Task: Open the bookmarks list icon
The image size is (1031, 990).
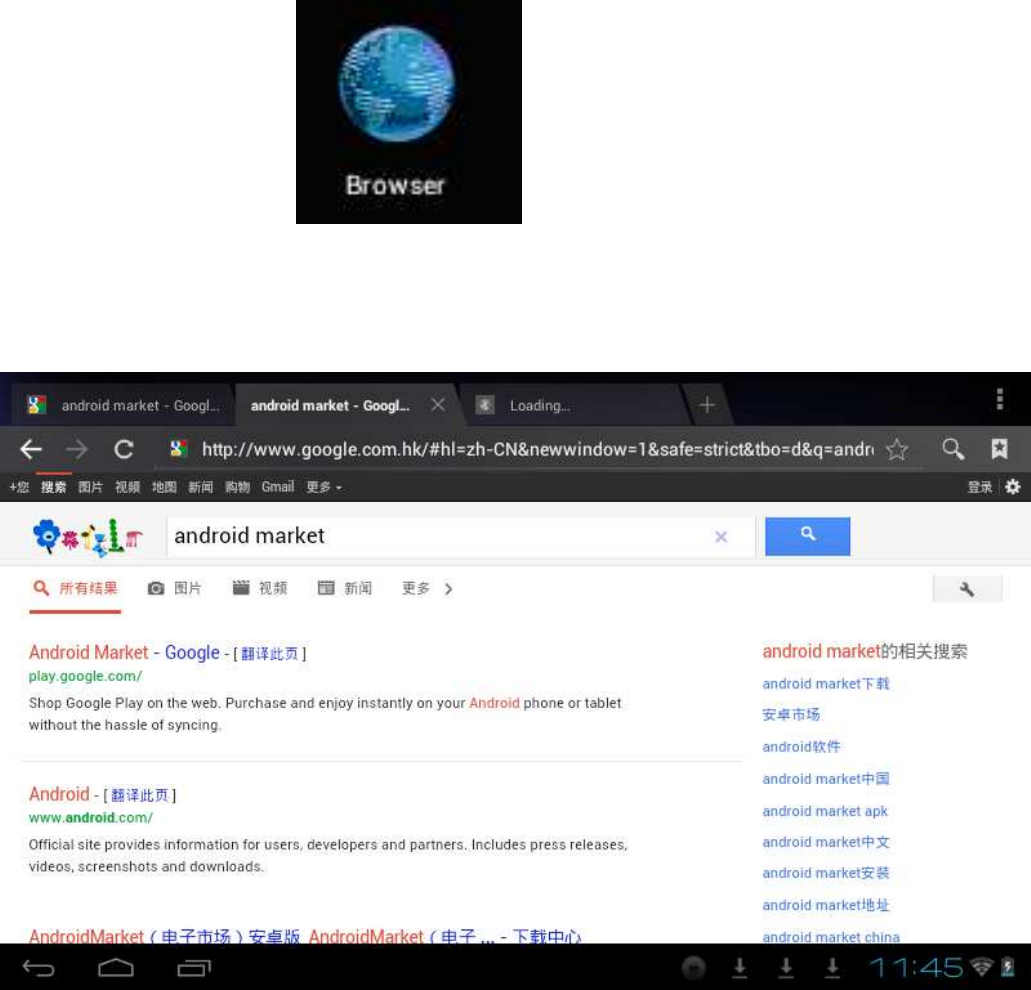Action: (x=999, y=449)
